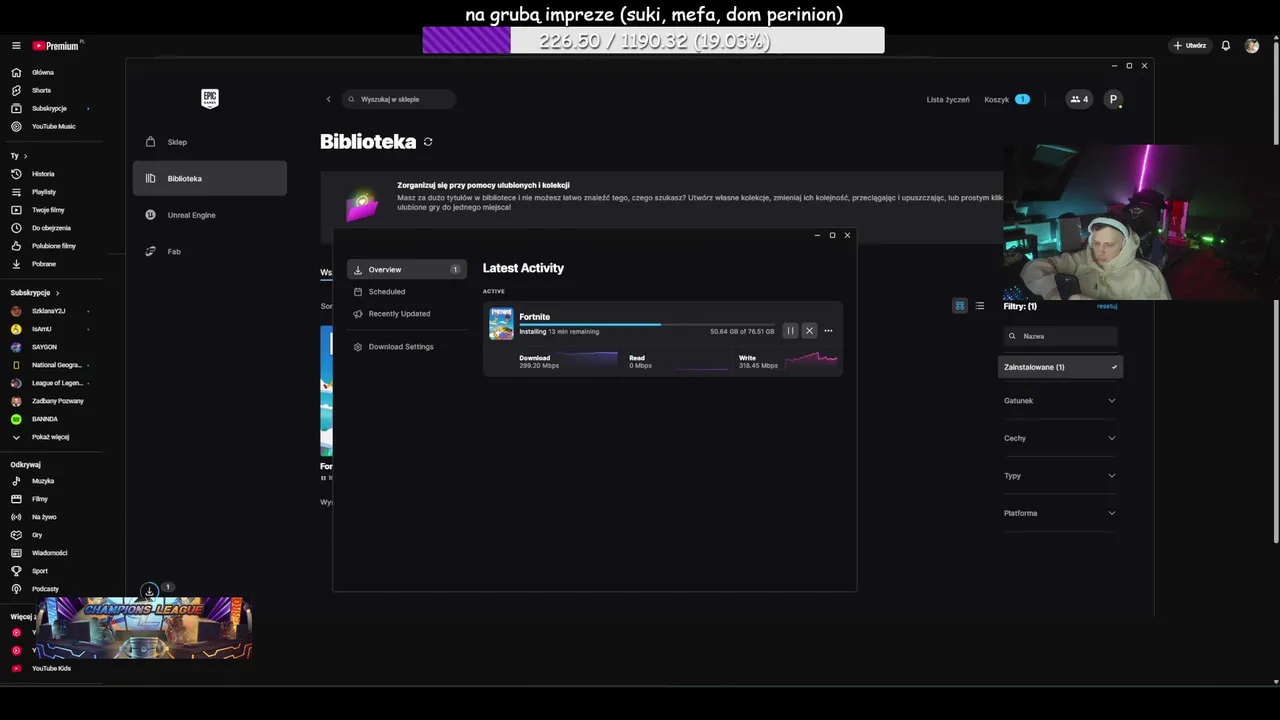Image resolution: width=1280 pixels, height=720 pixels.
Task: Open YouTube account avatar
Action: (x=1252, y=46)
